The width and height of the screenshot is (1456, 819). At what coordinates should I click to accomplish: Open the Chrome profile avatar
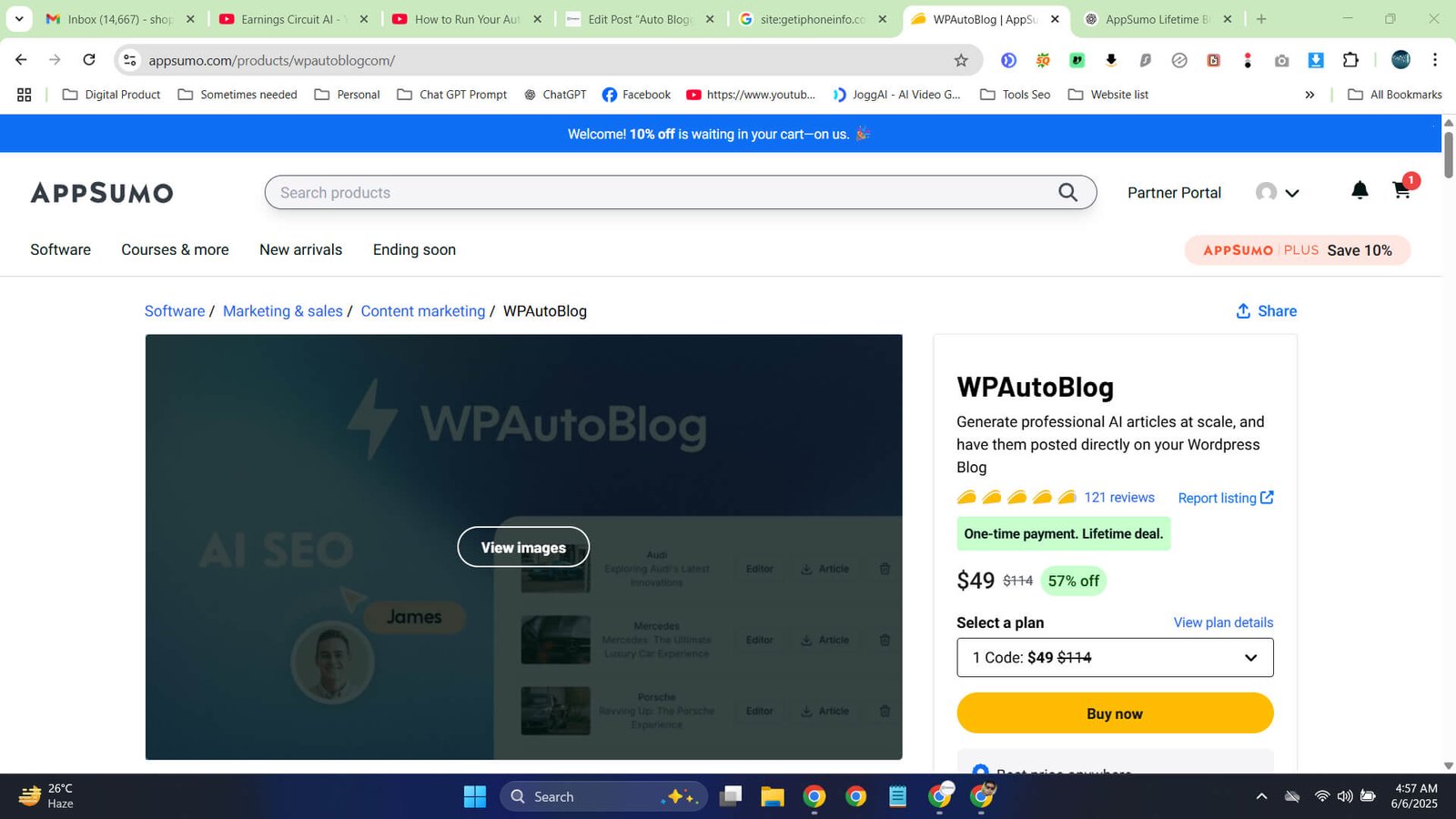click(x=1401, y=60)
